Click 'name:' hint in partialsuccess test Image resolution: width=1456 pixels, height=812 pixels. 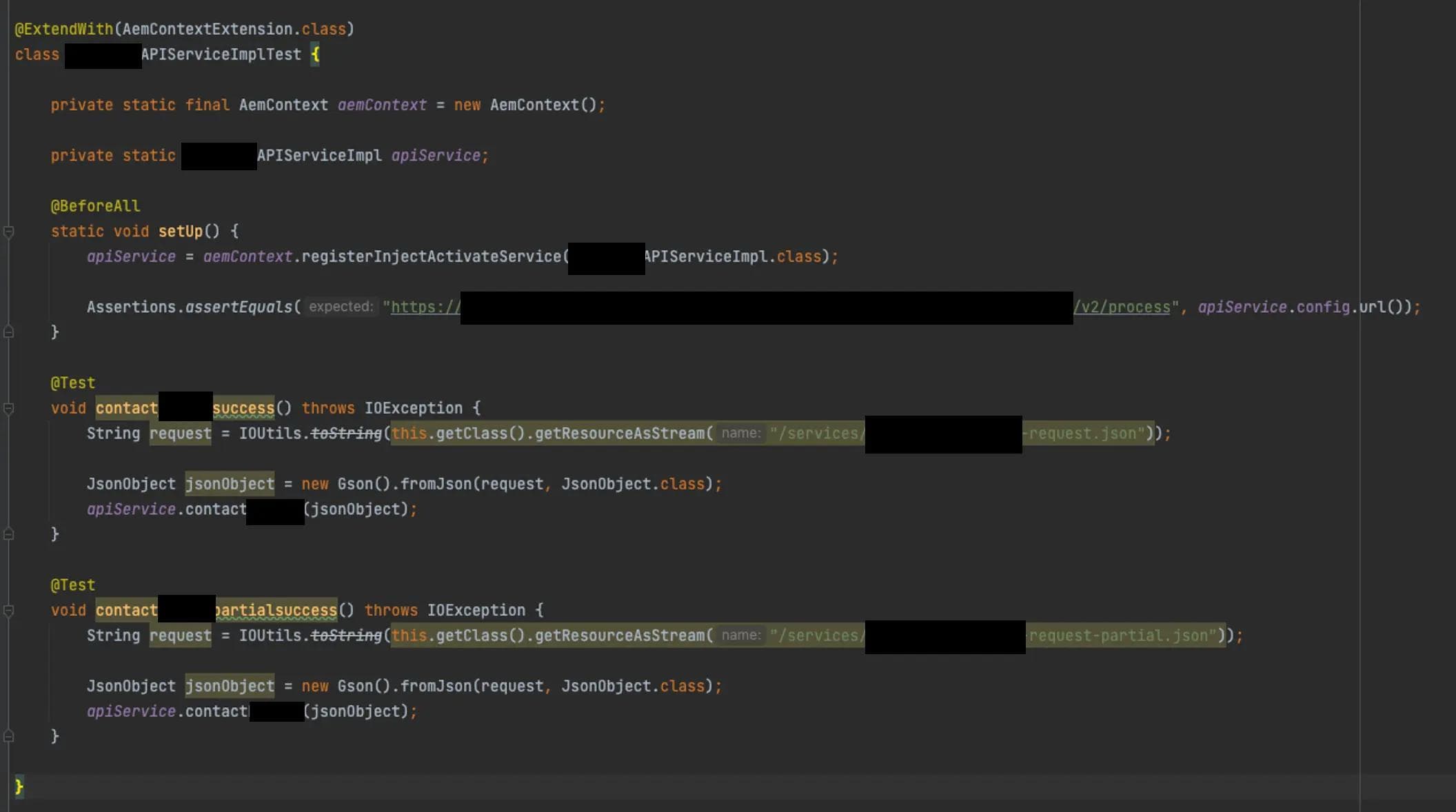pos(740,636)
